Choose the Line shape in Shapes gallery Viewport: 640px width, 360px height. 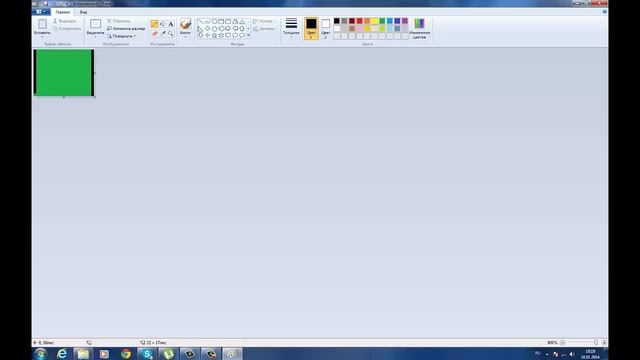click(x=200, y=21)
